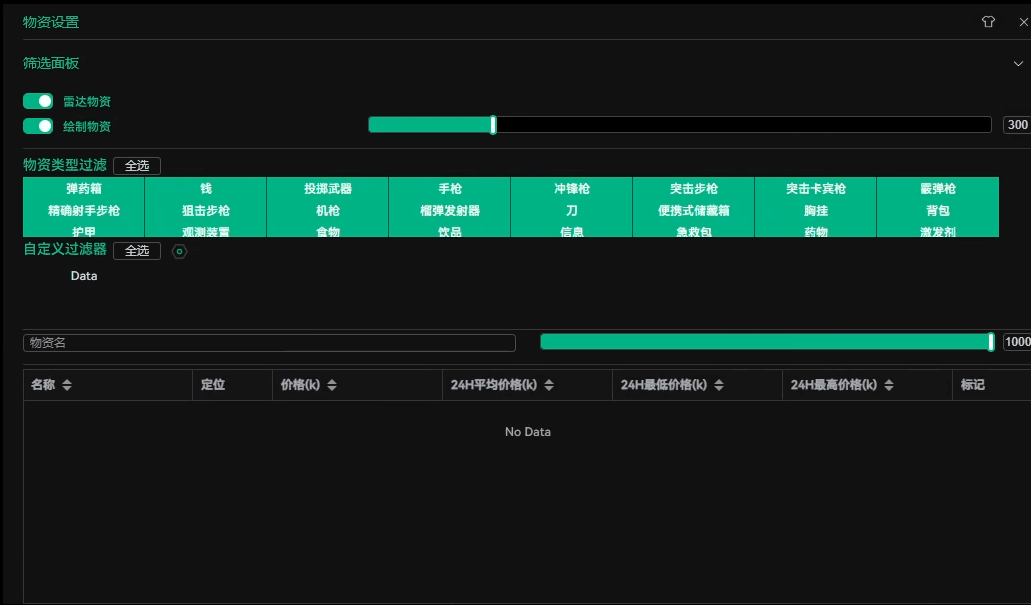
Task: Toggle the 弹药箱 item type filter
Action: point(84,188)
